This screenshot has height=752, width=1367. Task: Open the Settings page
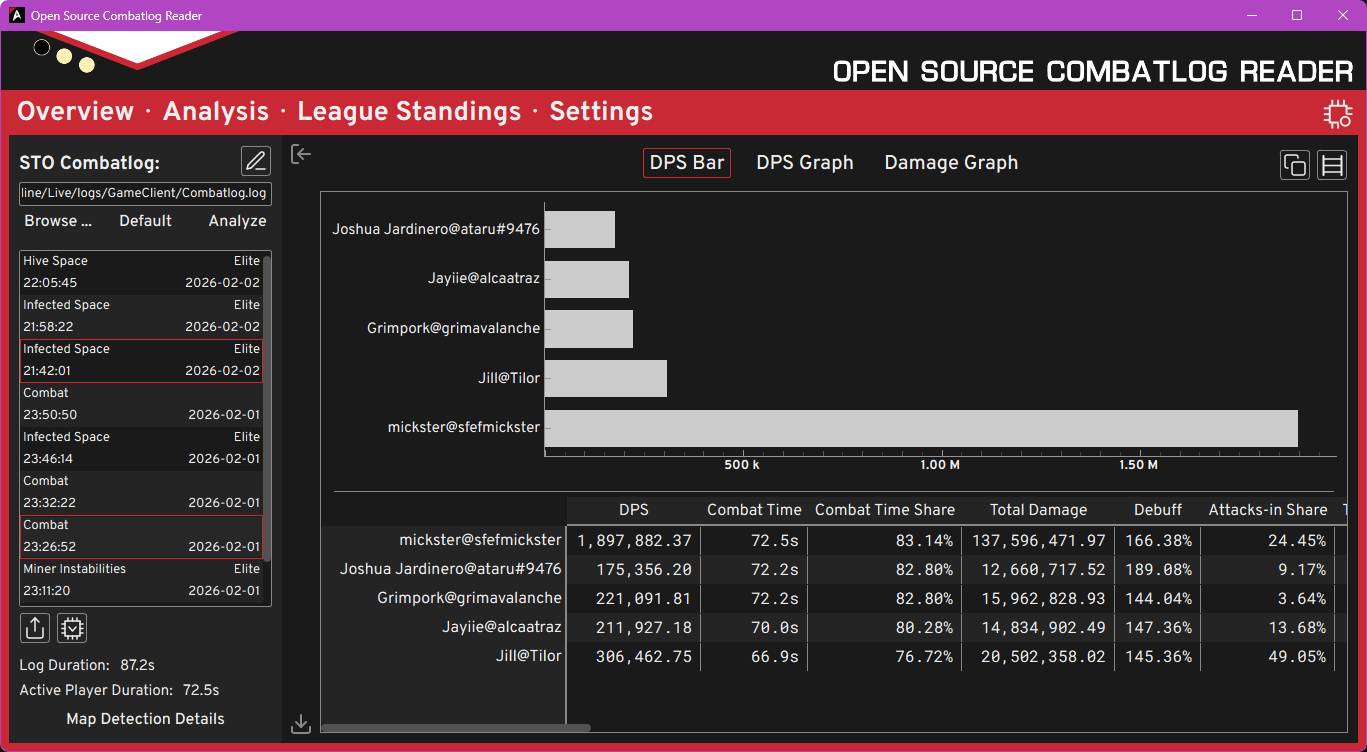pos(601,112)
